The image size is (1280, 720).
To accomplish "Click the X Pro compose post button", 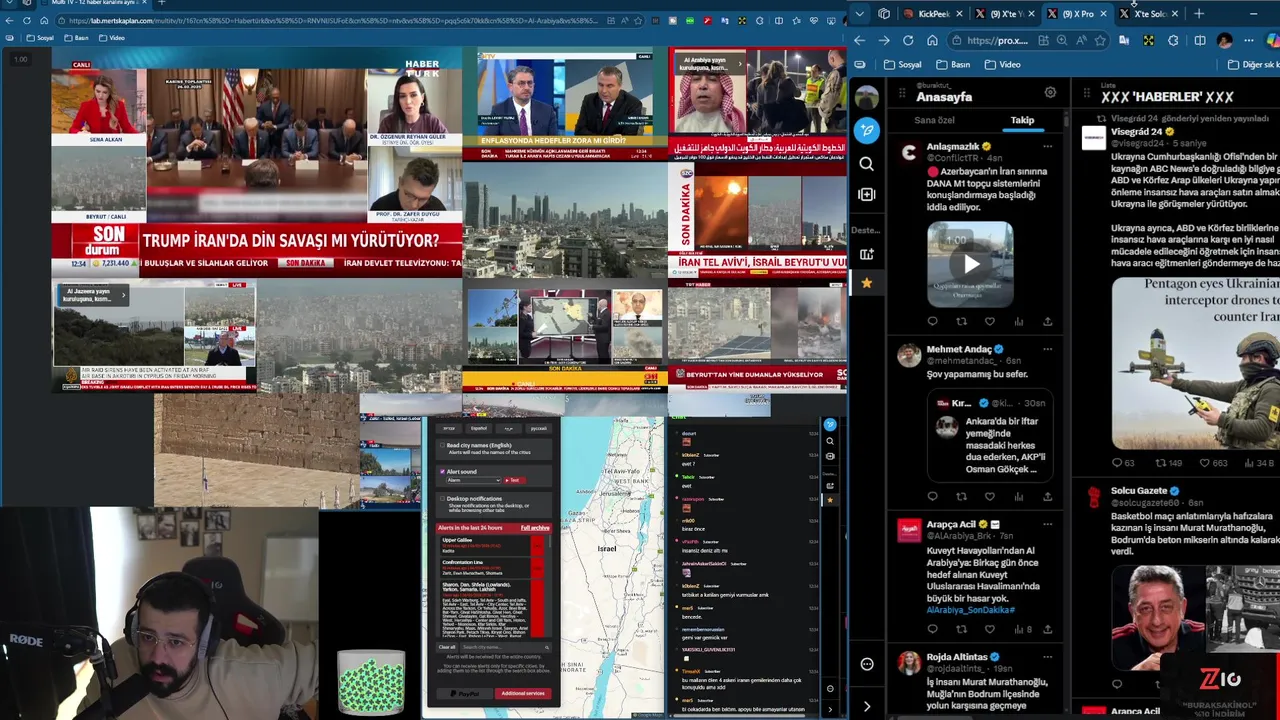I will (866, 130).
